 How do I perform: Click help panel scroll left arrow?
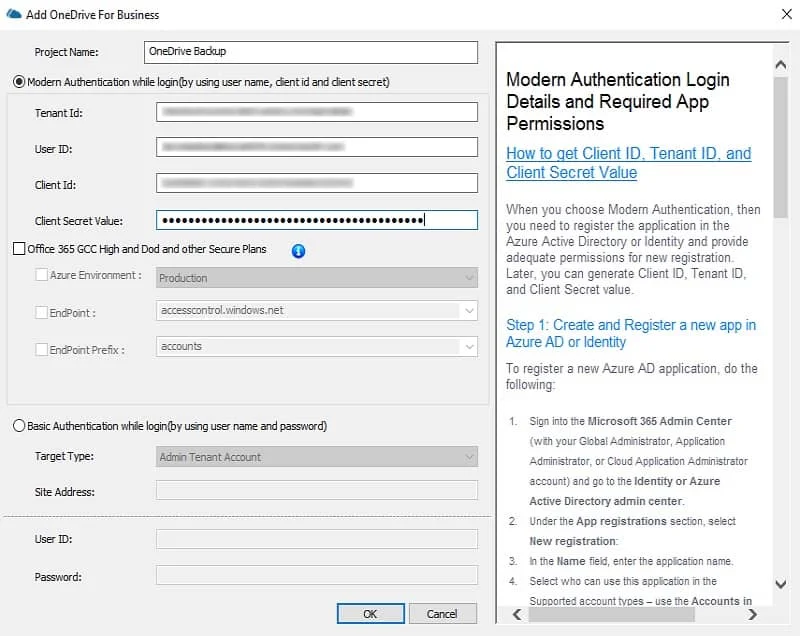[517, 614]
